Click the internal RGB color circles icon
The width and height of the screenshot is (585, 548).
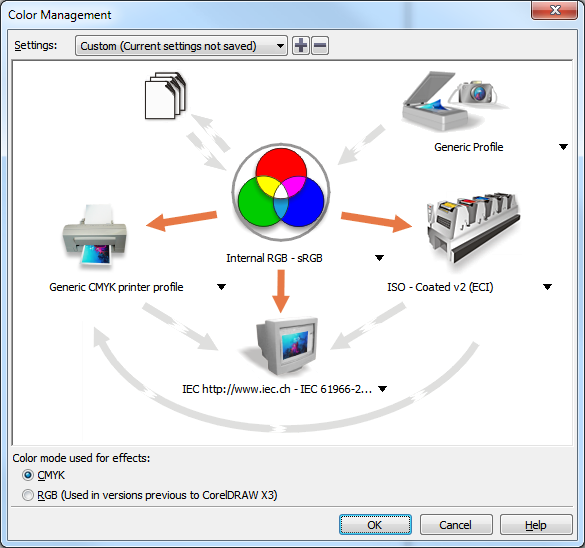coord(281,192)
